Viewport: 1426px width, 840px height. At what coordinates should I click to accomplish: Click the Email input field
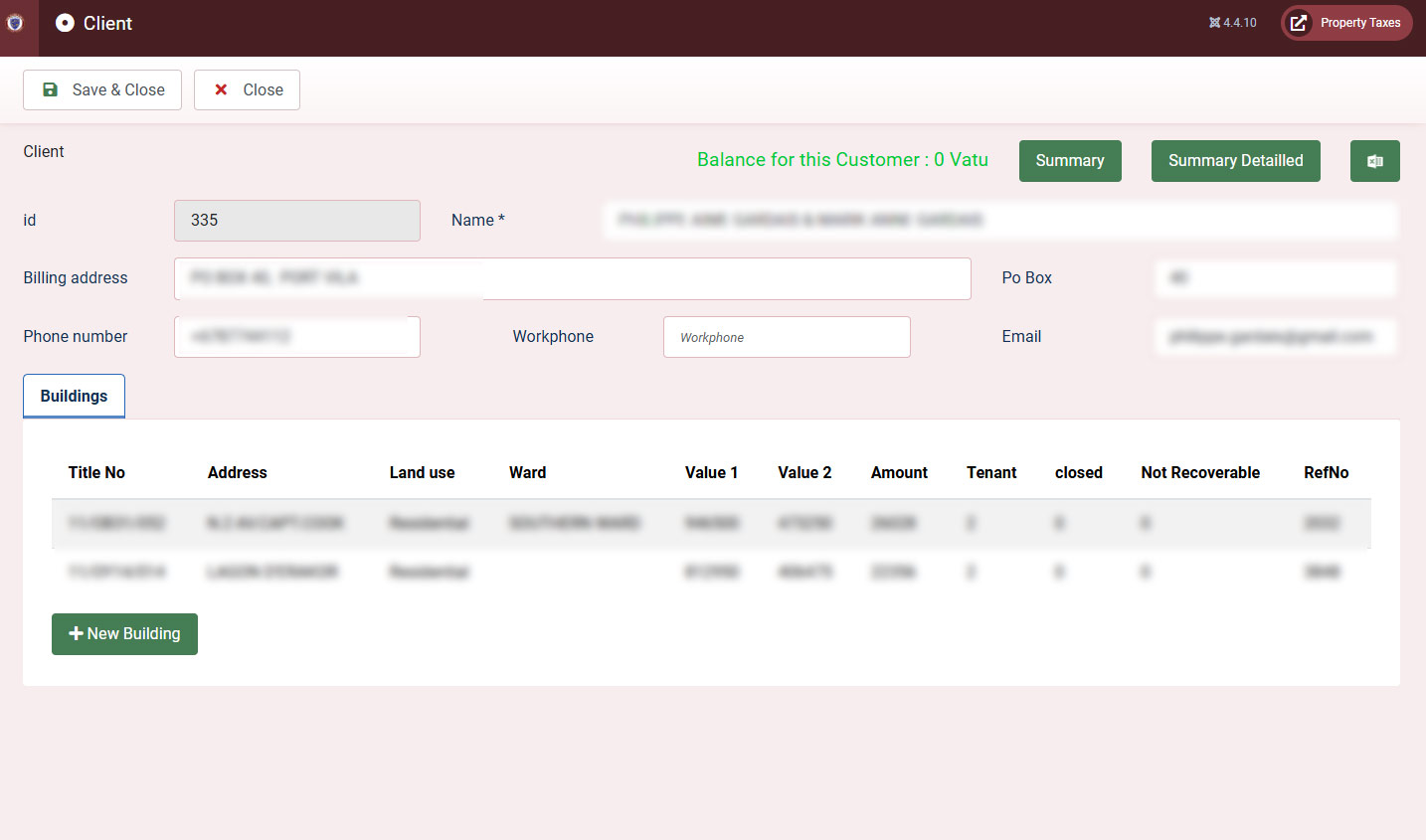pyautogui.click(x=1275, y=337)
